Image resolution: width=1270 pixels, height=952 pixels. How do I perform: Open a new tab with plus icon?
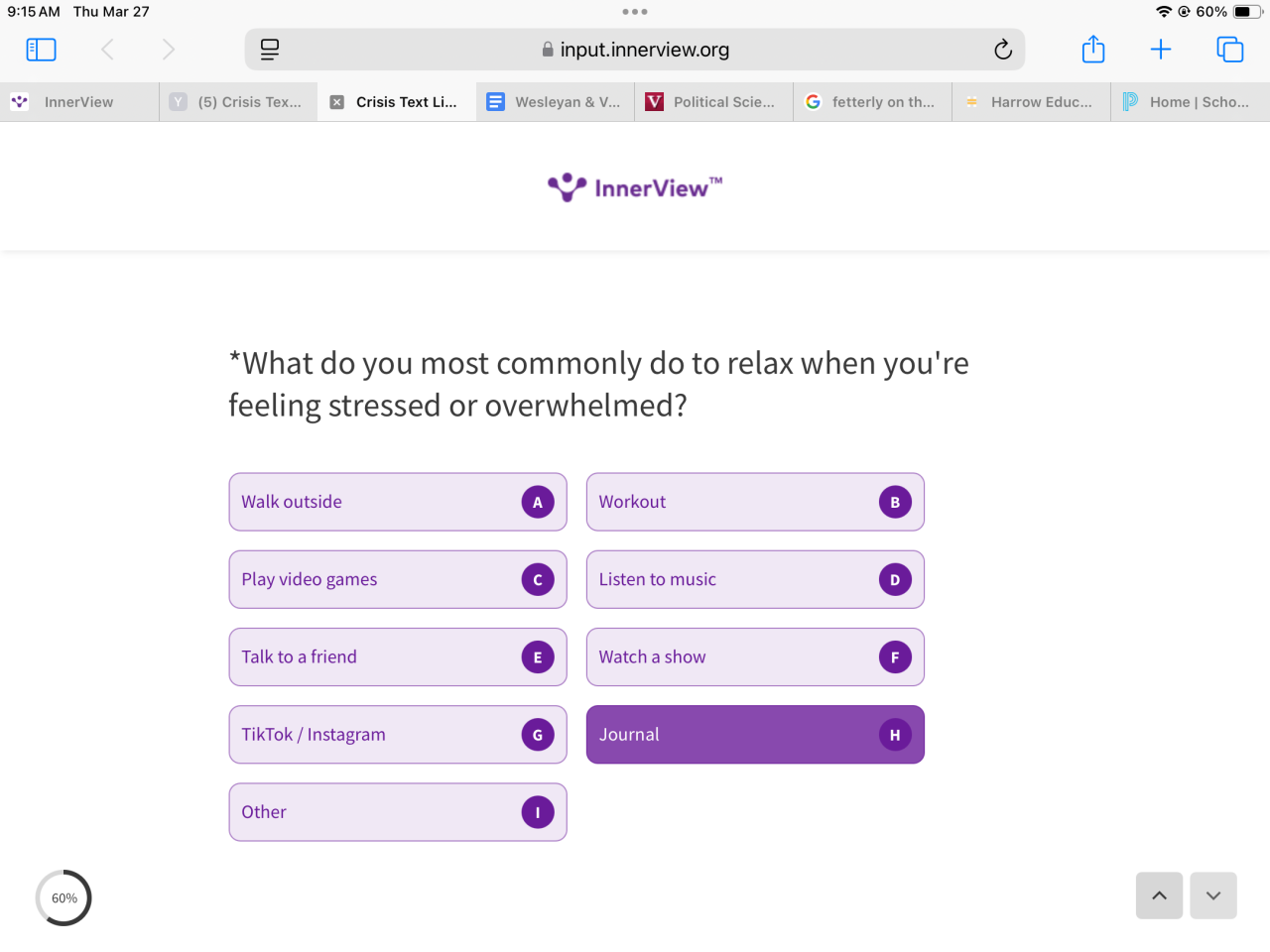pos(1161,50)
